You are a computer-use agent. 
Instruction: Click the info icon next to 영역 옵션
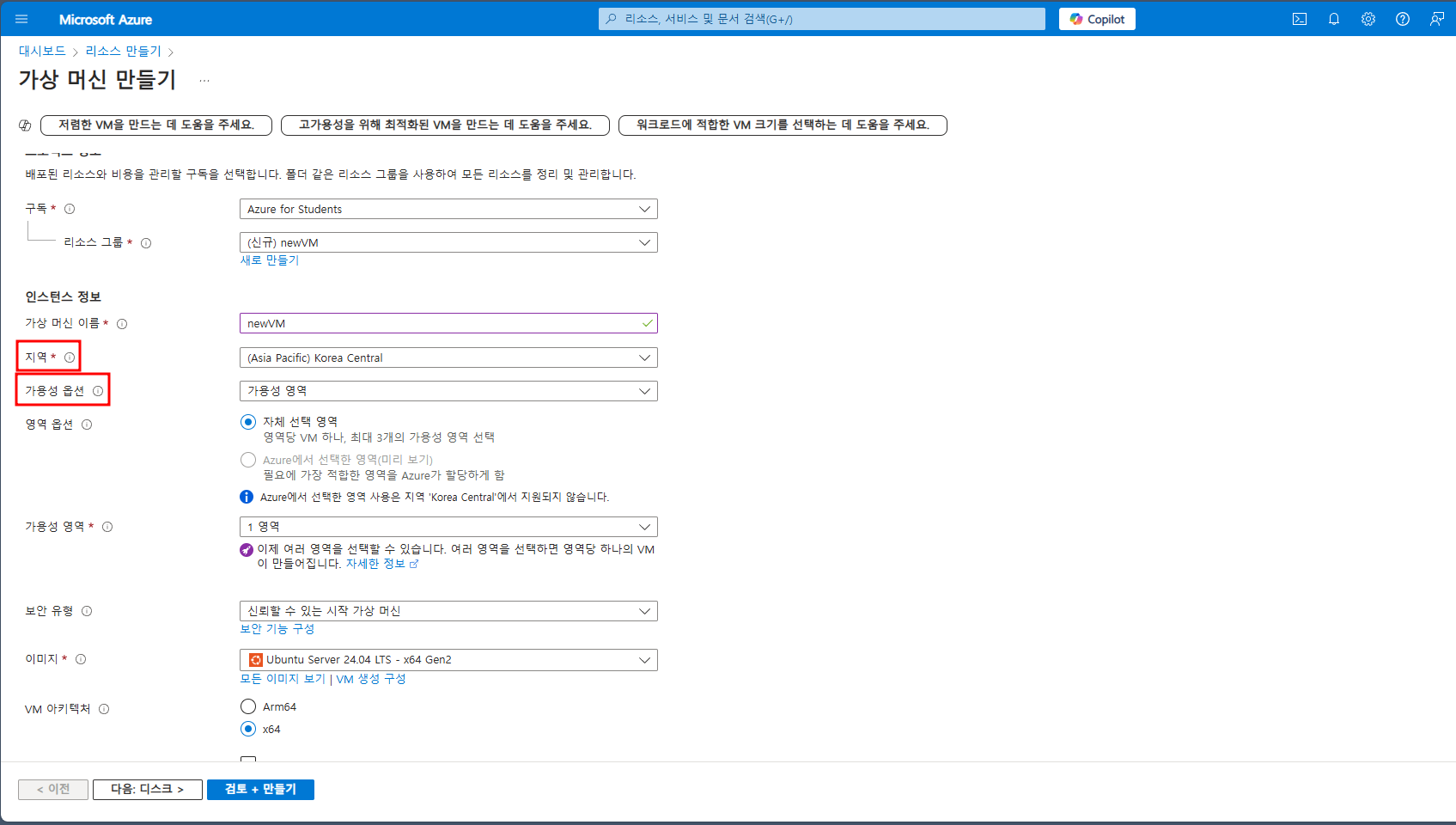pos(87,425)
